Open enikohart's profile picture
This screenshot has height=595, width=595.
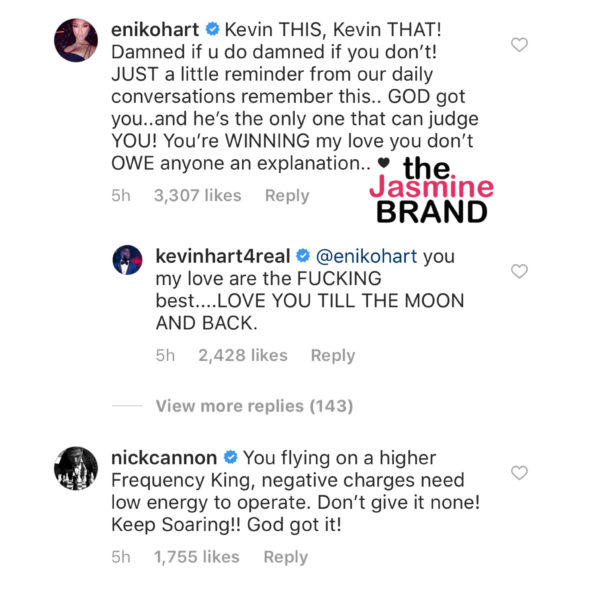(x=76, y=40)
